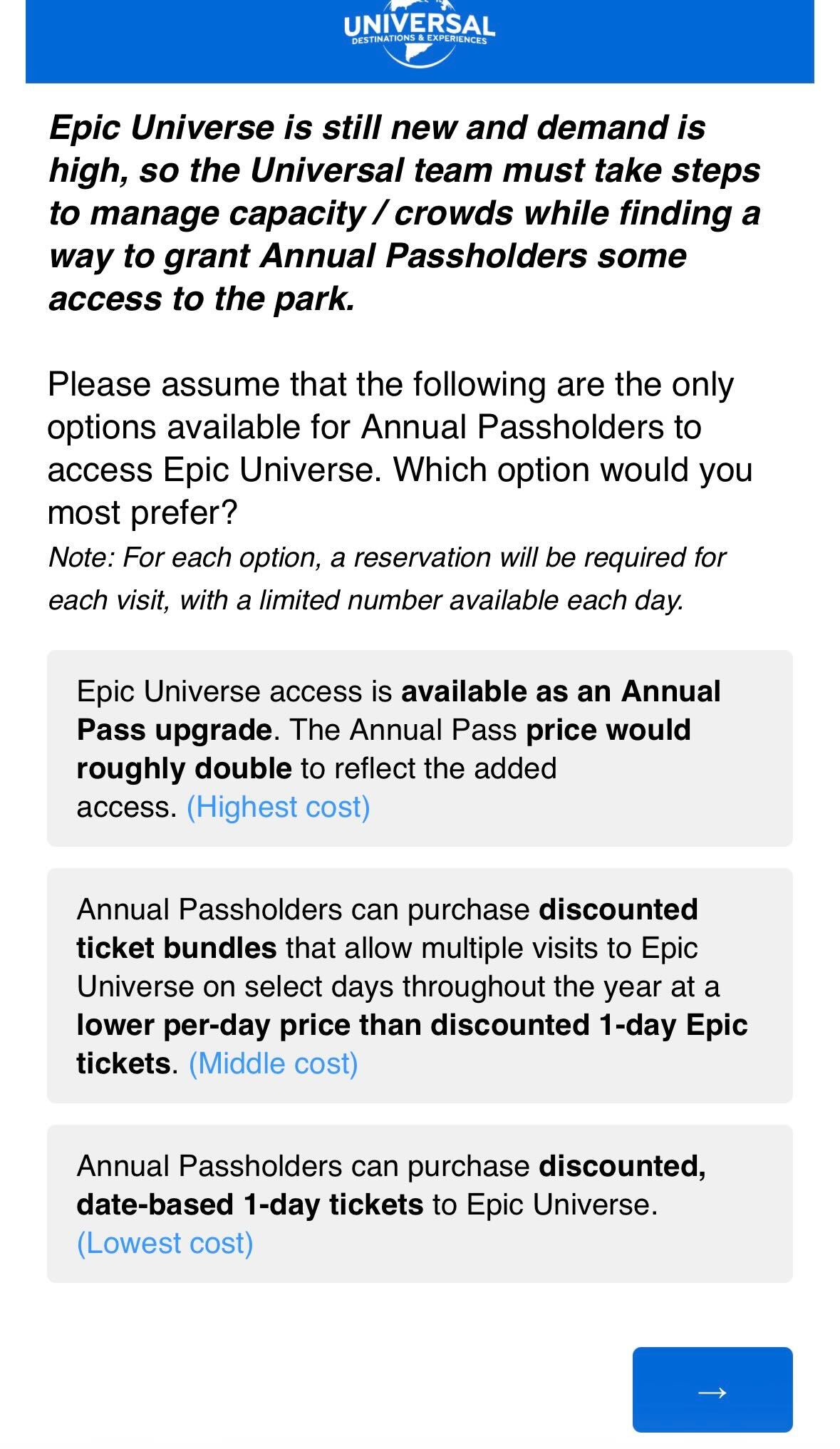Click the bold italic Epic Universe intro statement

[x=404, y=212]
